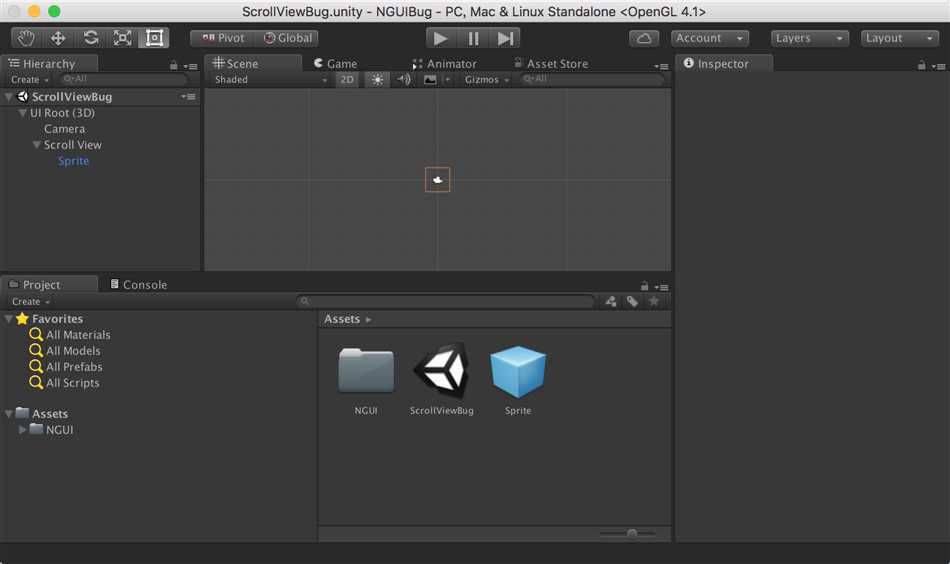Switch to the Asset Store tab
This screenshot has width=950, height=564.
[x=551, y=64]
